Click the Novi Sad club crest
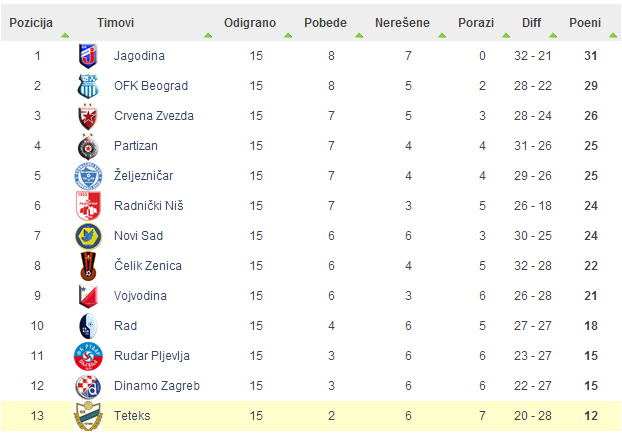Image resolution: width=622 pixels, height=436 pixels. (x=88, y=236)
